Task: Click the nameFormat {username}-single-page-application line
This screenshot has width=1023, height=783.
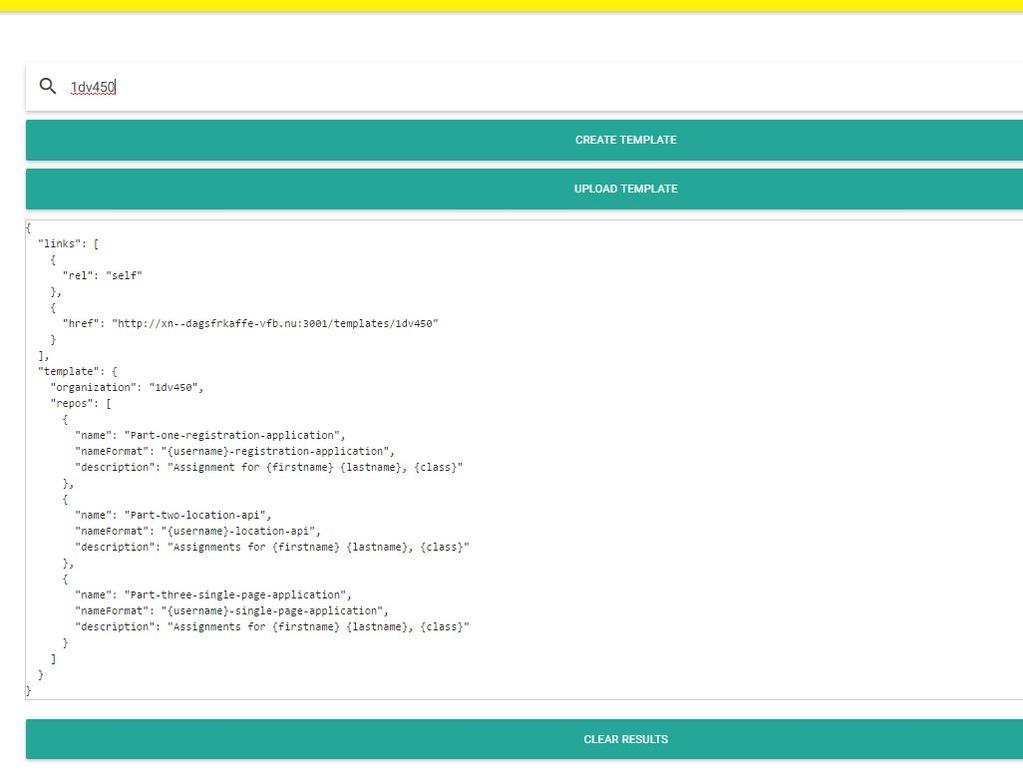Action: [232, 611]
